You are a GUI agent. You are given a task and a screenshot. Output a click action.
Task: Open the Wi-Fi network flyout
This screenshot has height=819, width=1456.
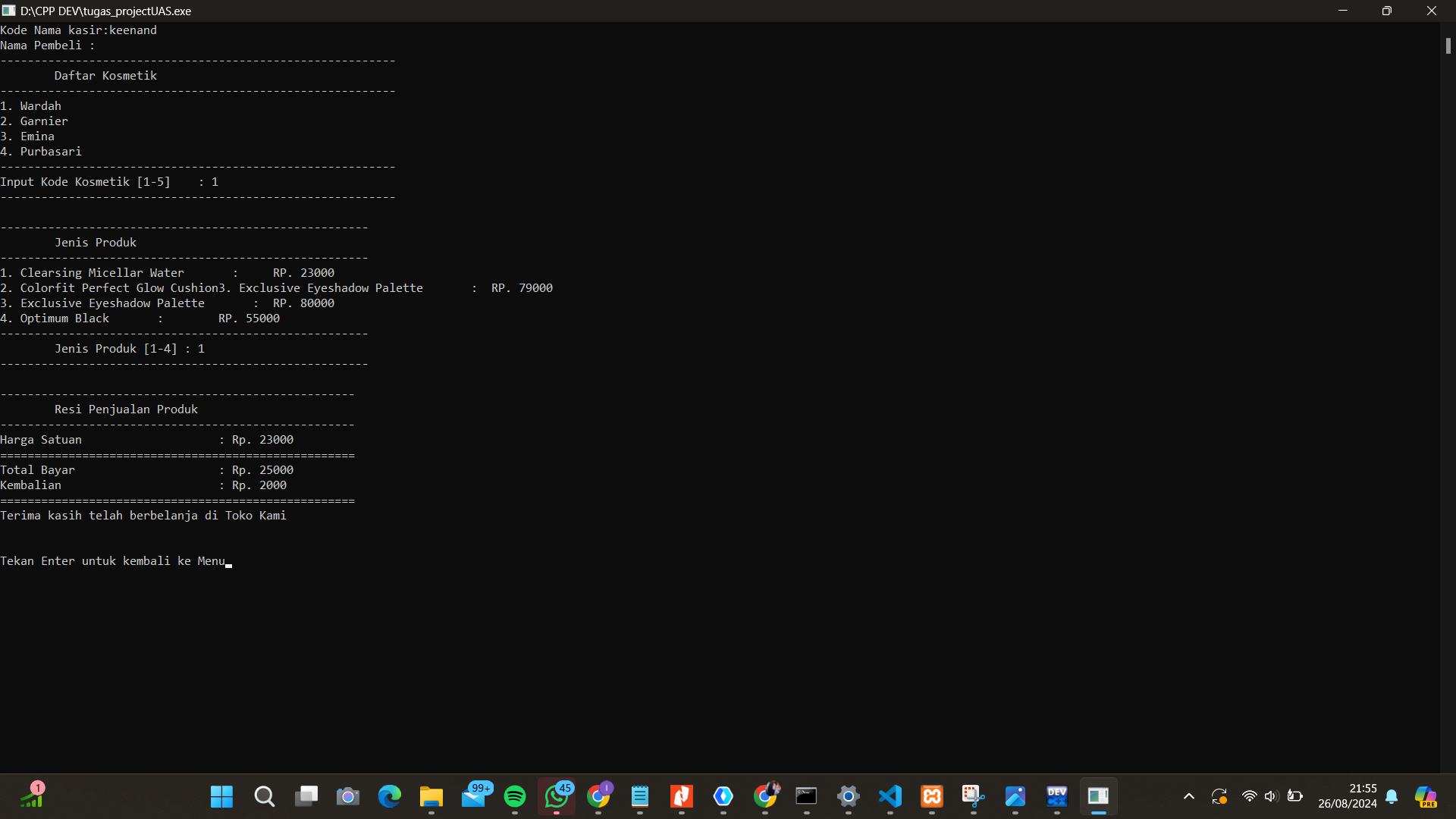(1249, 796)
